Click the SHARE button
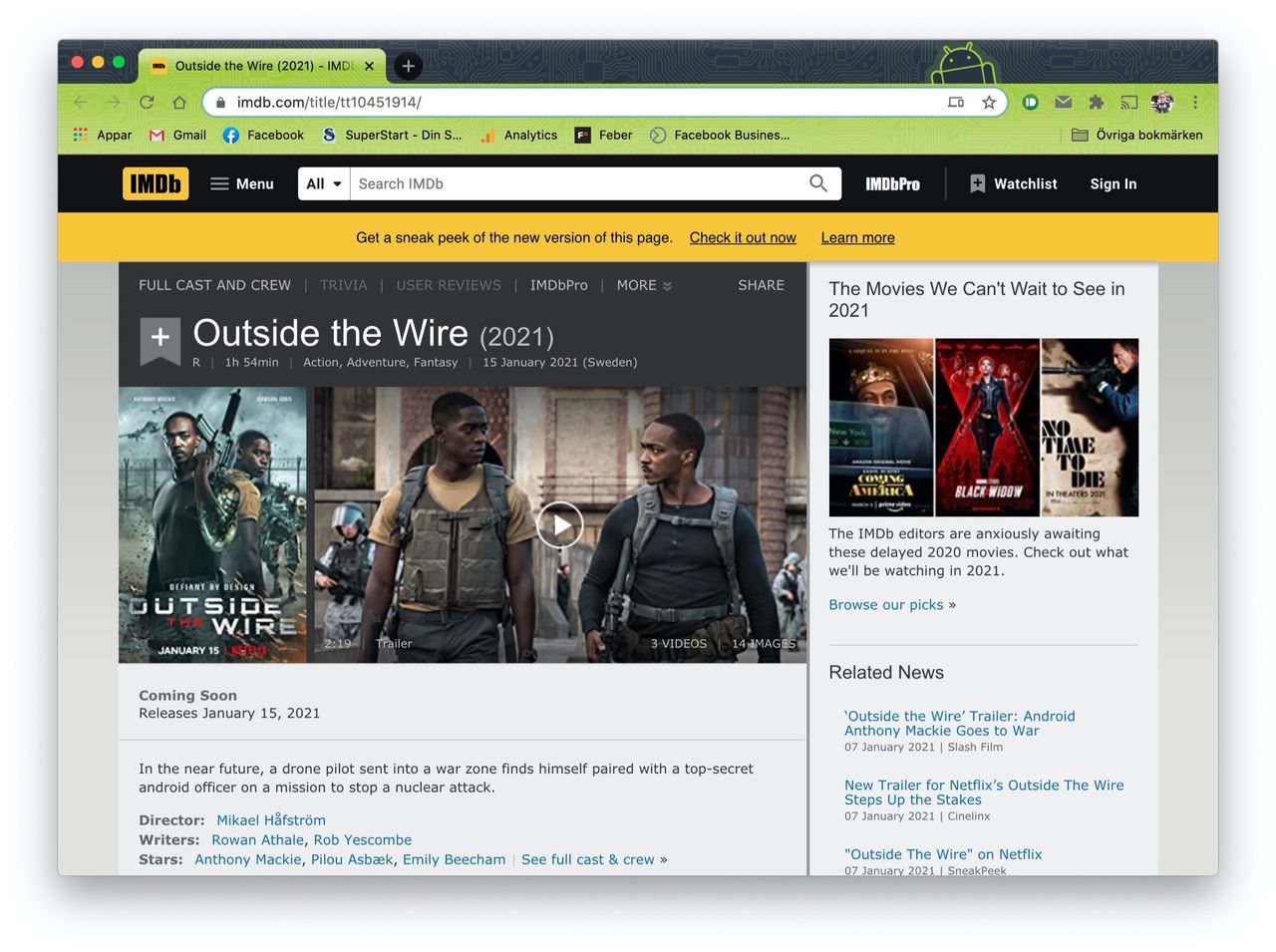 pyautogui.click(x=761, y=285)
